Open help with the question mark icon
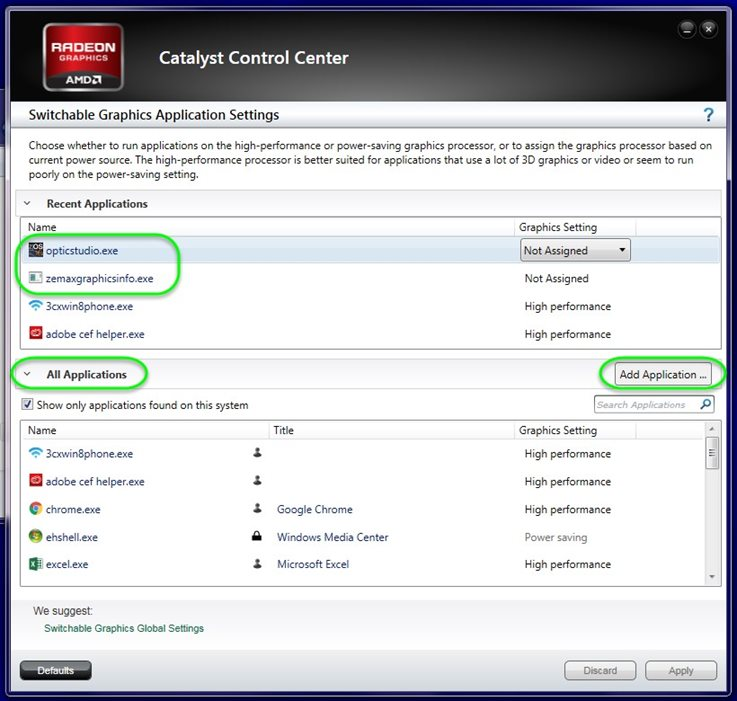This screenshot has height=701, width=737. pos(708,115)
